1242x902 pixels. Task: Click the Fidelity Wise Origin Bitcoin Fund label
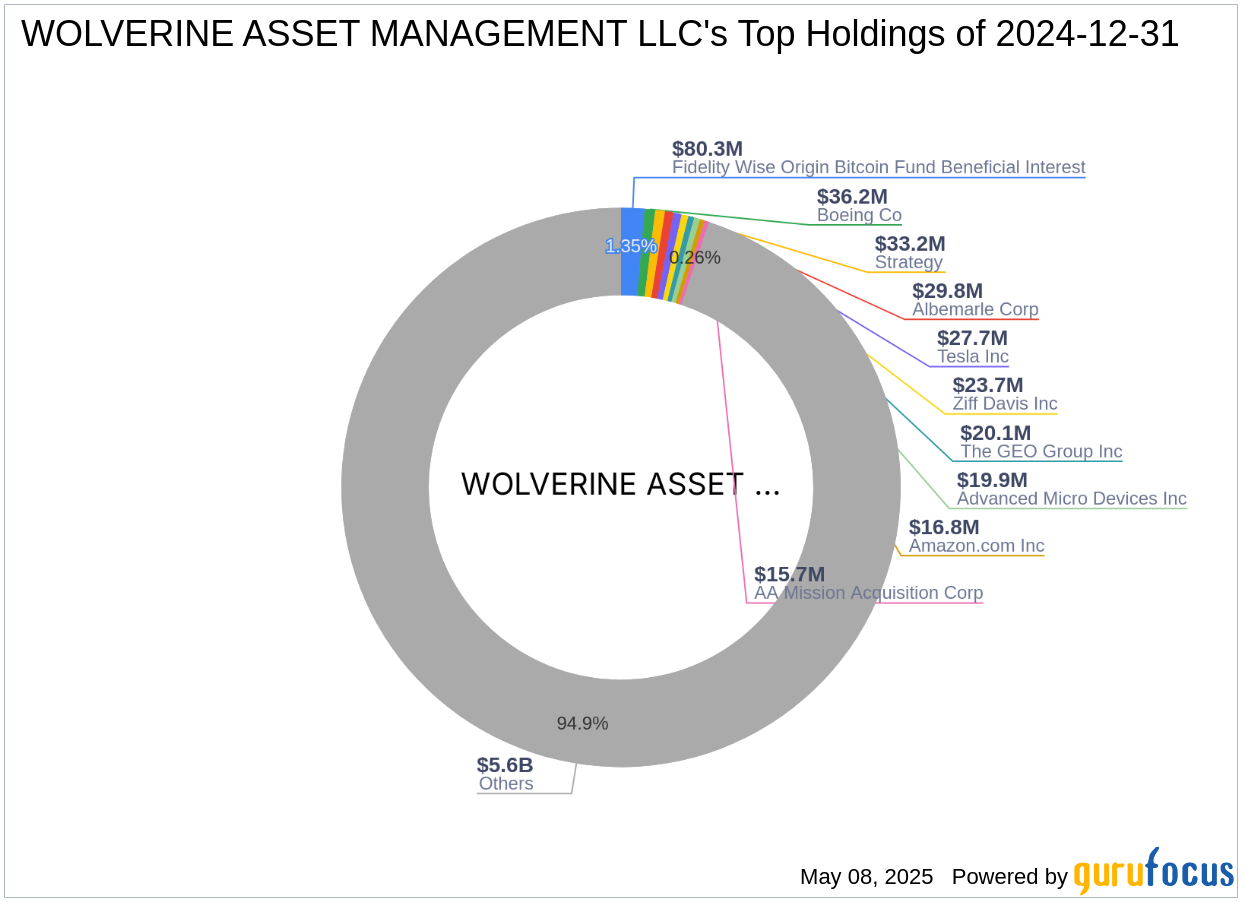[878, 167]
